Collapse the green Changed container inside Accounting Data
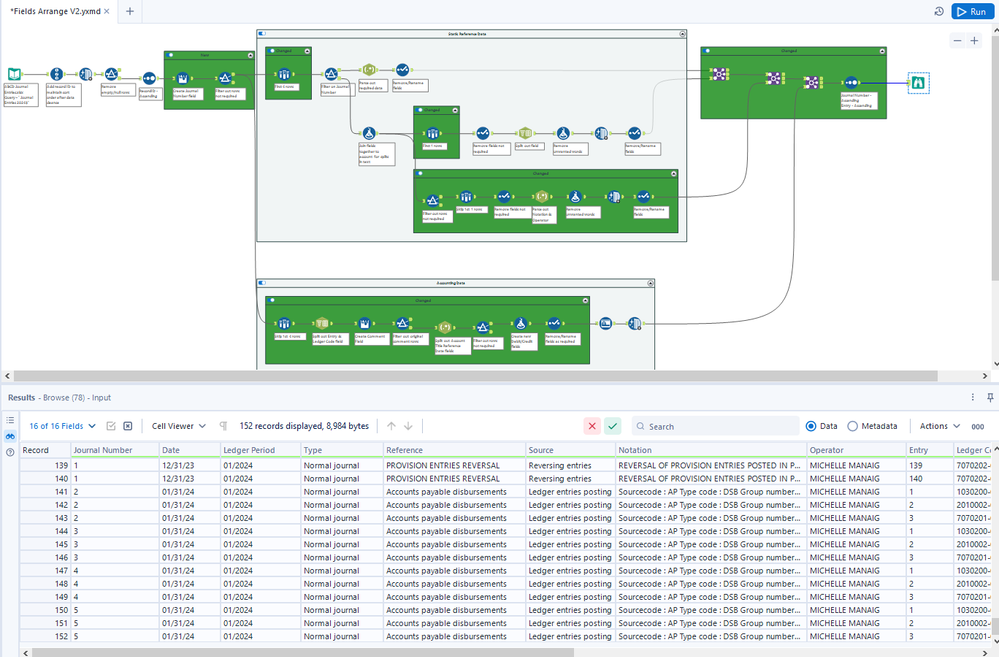 coord(585,300)
